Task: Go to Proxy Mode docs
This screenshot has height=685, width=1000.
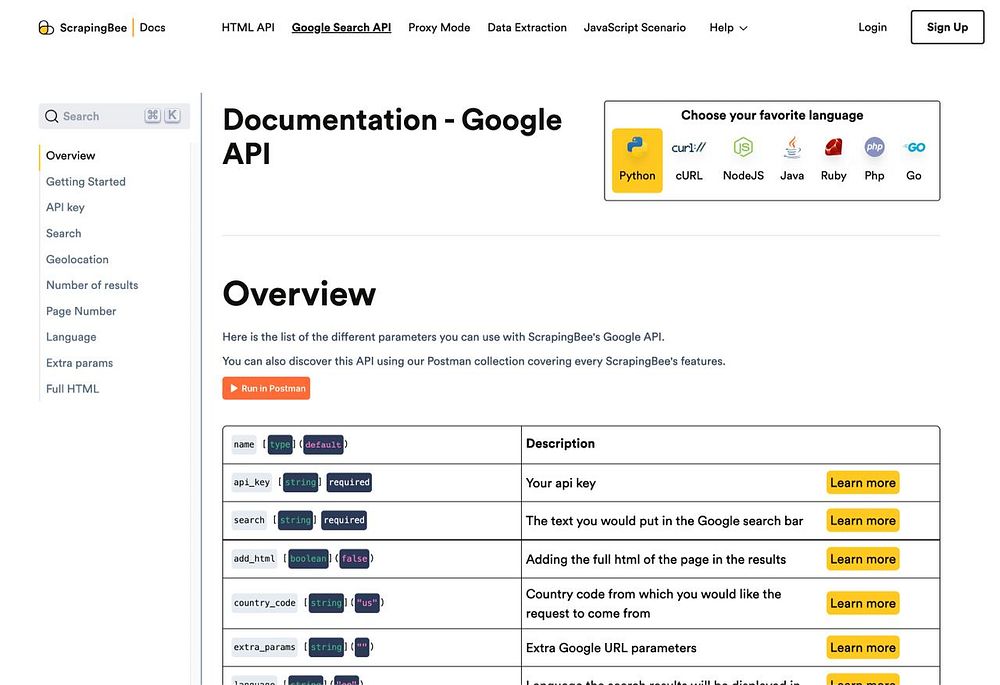Action: point(439,27)
